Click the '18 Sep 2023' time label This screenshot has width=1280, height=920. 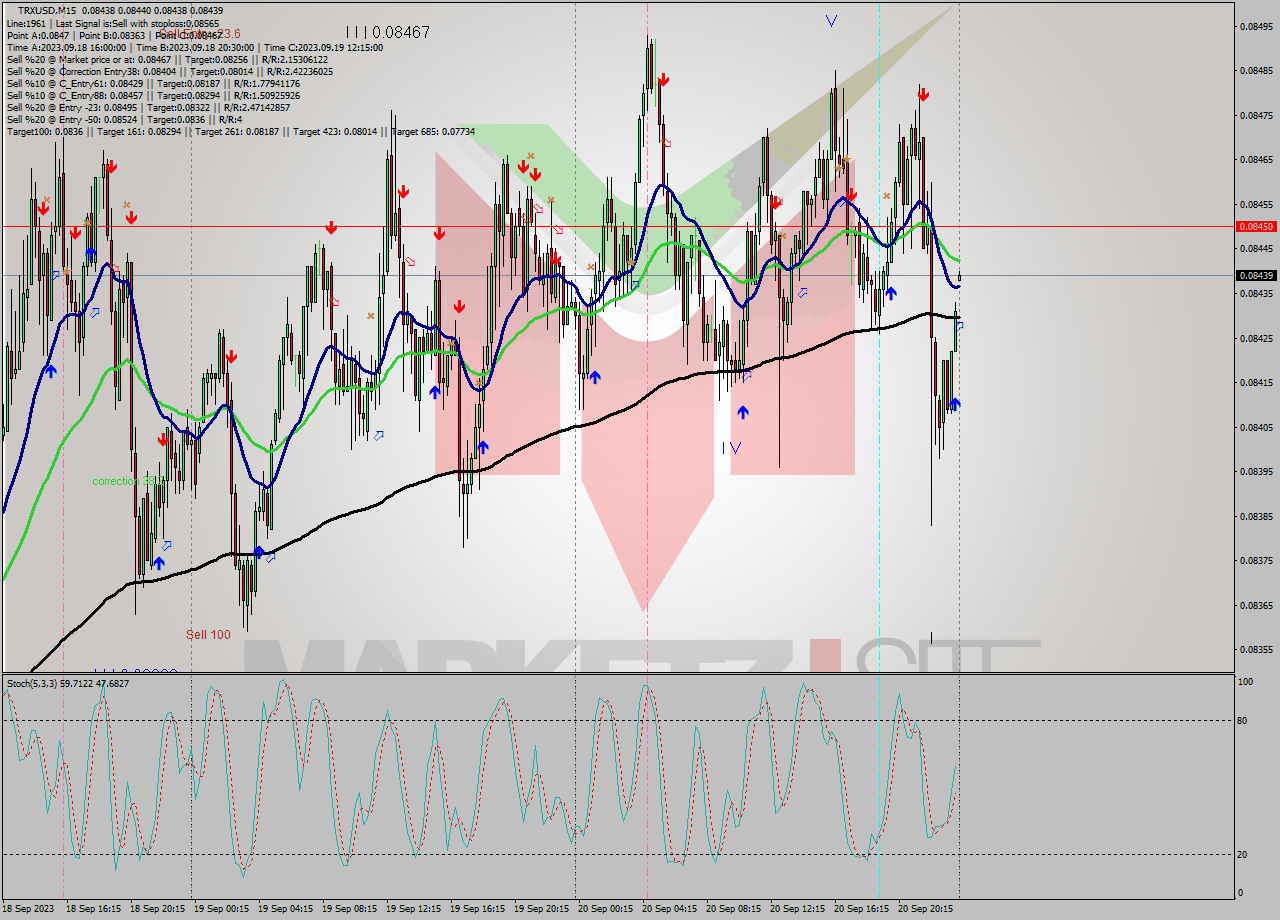coord(29,909)
